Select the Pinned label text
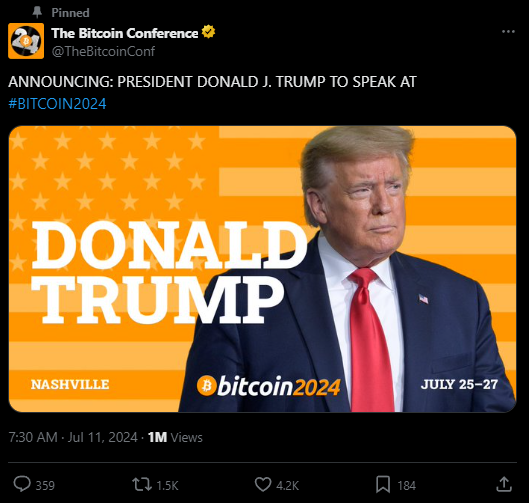Viewport: 529px width, 503px height. tap(71, 12)
